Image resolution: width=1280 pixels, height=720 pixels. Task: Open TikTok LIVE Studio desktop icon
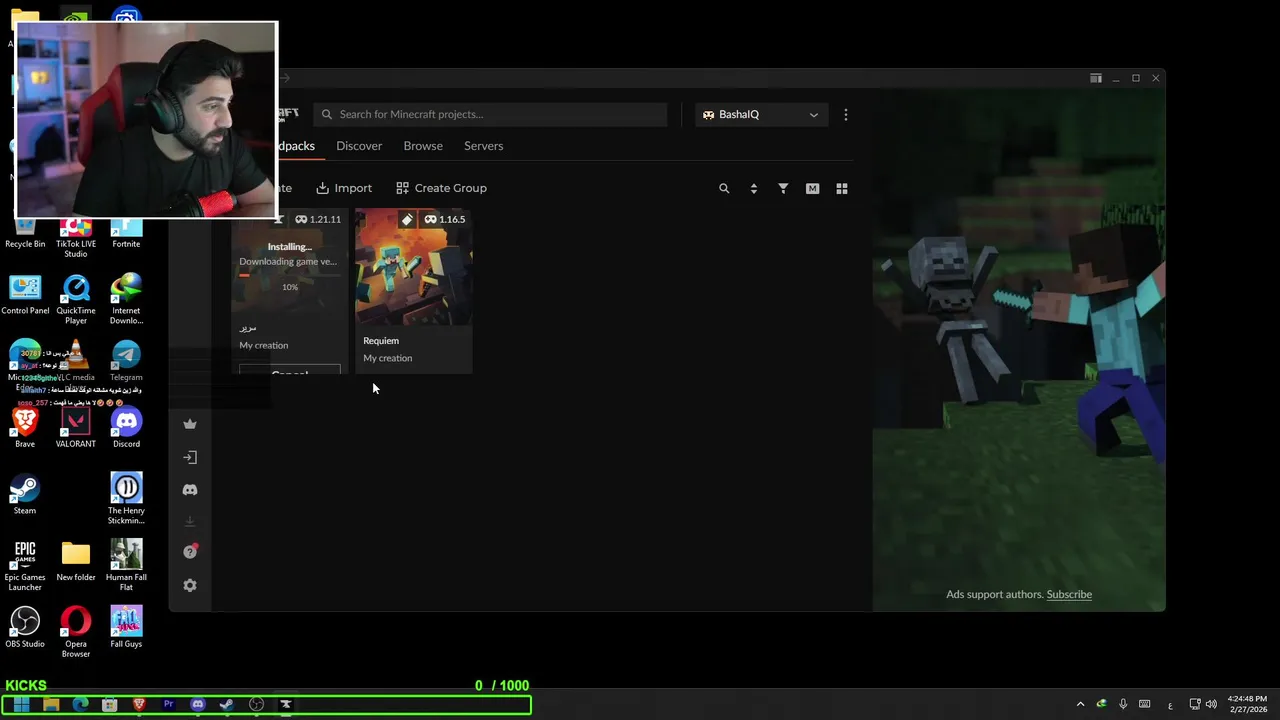[76, 236]
